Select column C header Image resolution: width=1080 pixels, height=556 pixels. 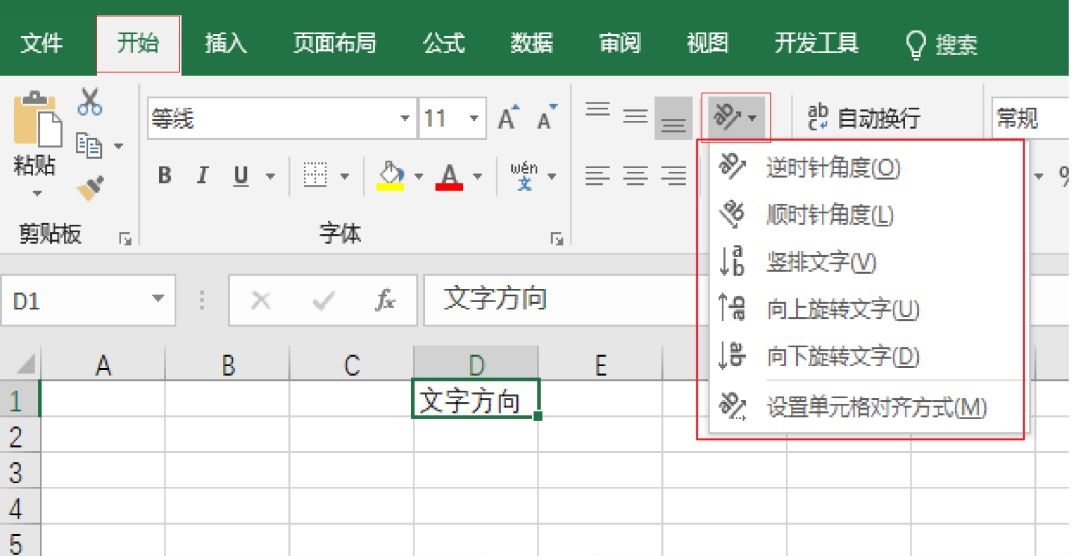(x=352, y=364)
